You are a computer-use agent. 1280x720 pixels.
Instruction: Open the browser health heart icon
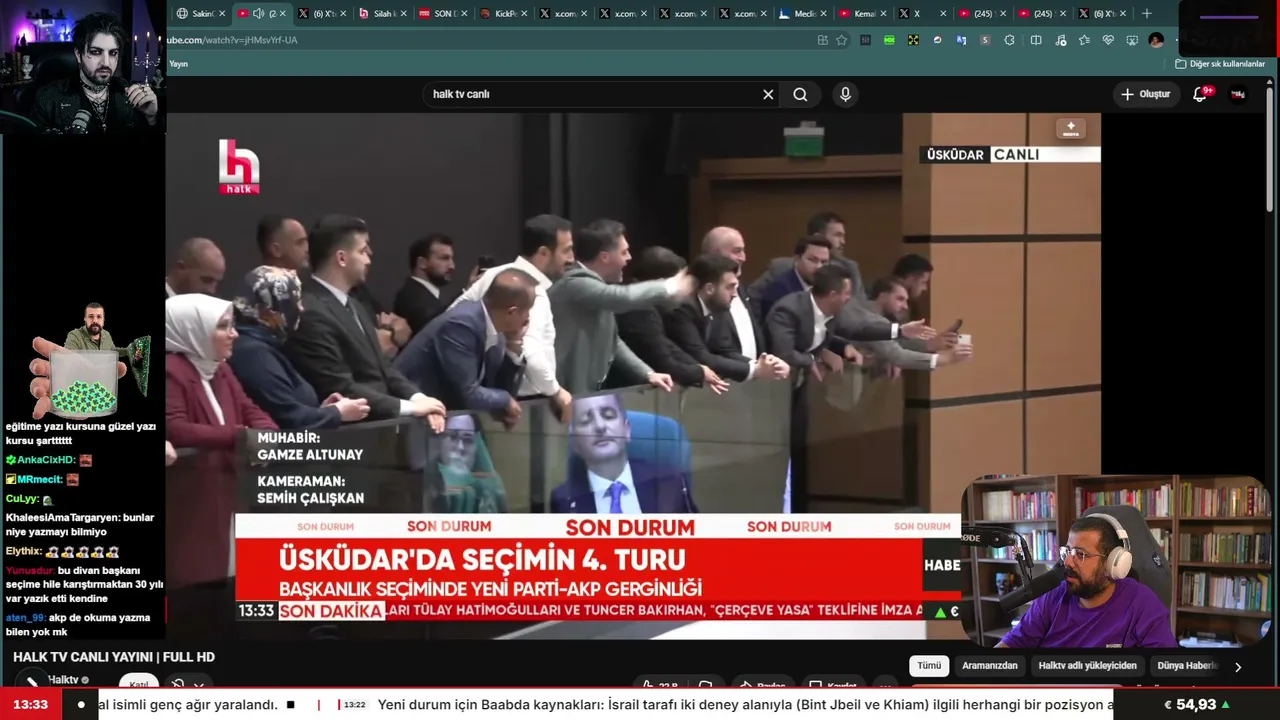point(1108,40)
